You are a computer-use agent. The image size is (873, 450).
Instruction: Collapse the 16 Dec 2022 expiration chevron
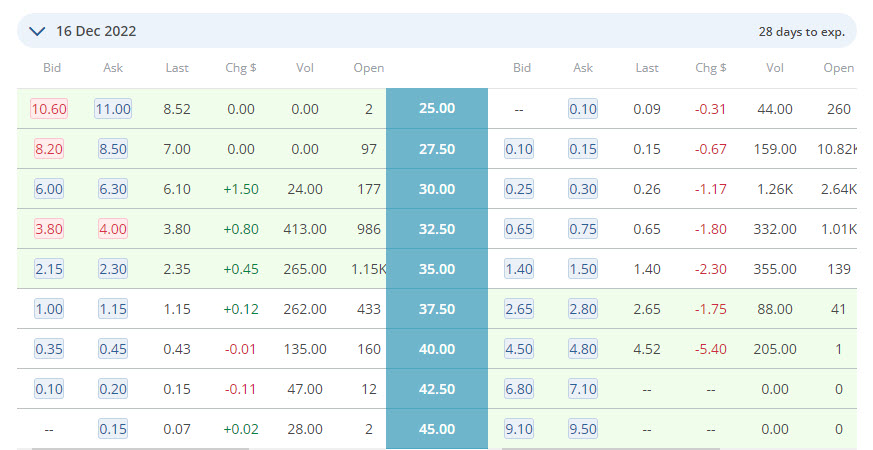point(37,31)
